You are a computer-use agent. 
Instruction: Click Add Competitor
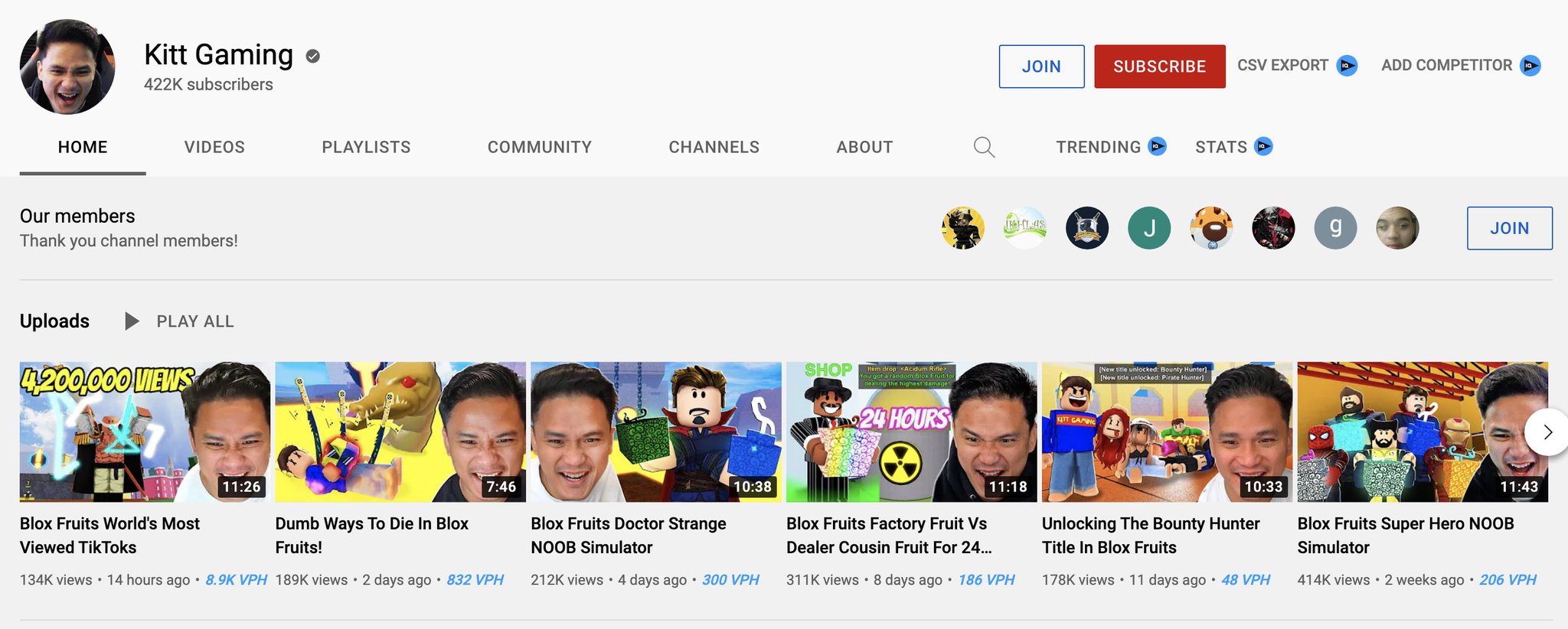[1446, 66]
